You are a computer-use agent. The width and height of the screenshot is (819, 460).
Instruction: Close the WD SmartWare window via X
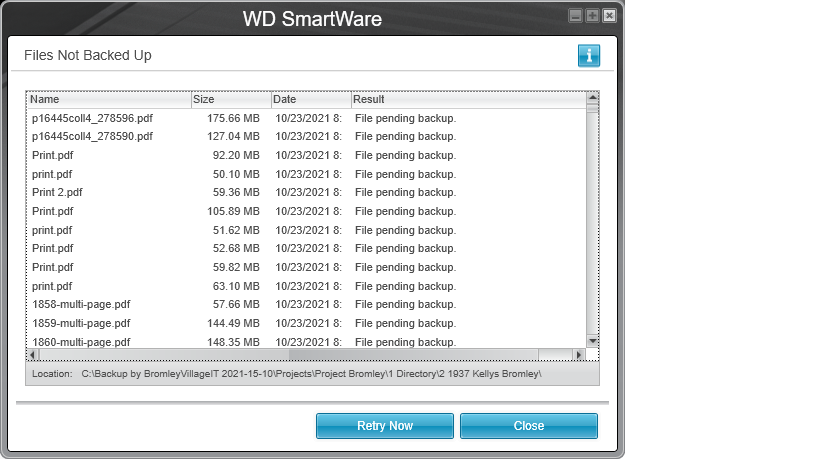tap(609, 16)
